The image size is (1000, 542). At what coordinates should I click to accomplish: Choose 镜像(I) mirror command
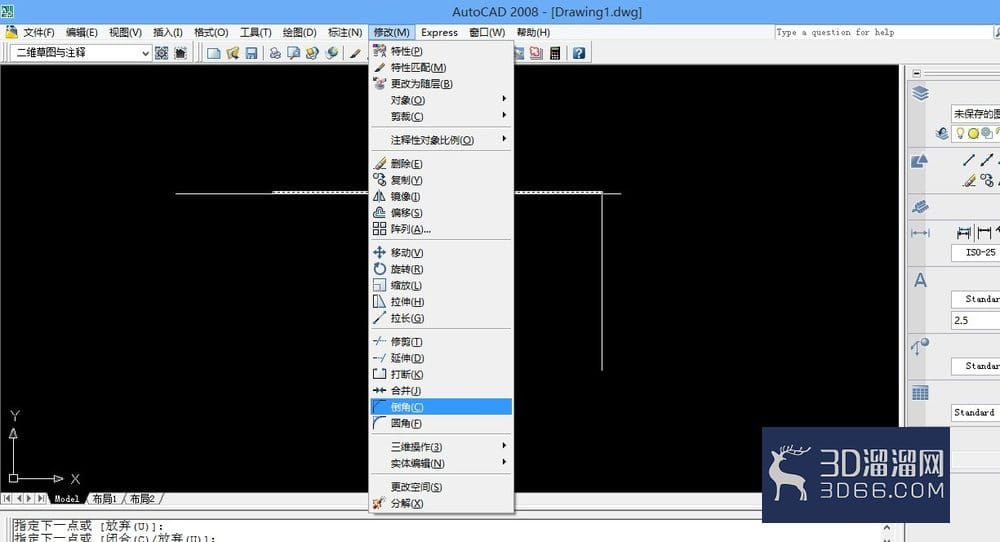pos(441,196)
